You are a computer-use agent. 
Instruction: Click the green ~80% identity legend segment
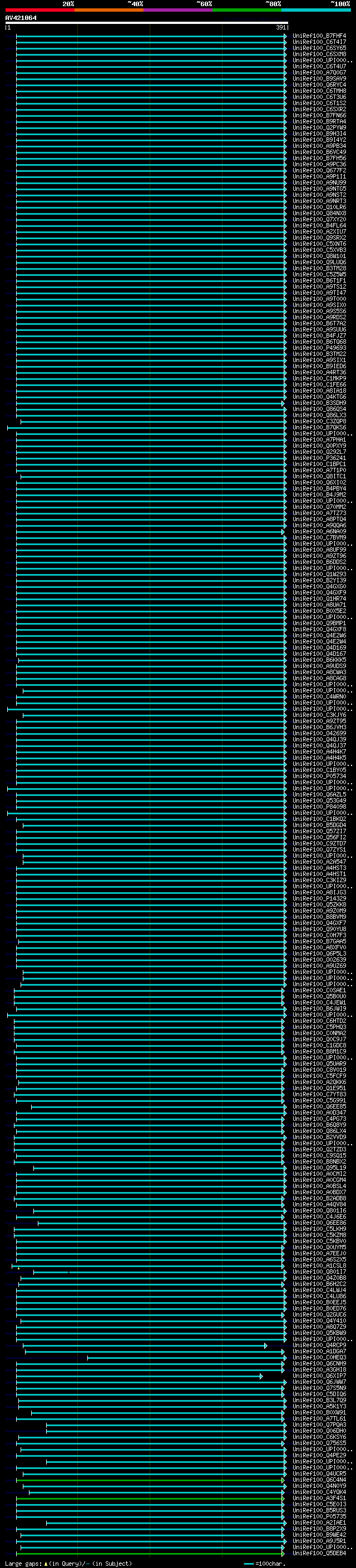click(x=247, y=10)
